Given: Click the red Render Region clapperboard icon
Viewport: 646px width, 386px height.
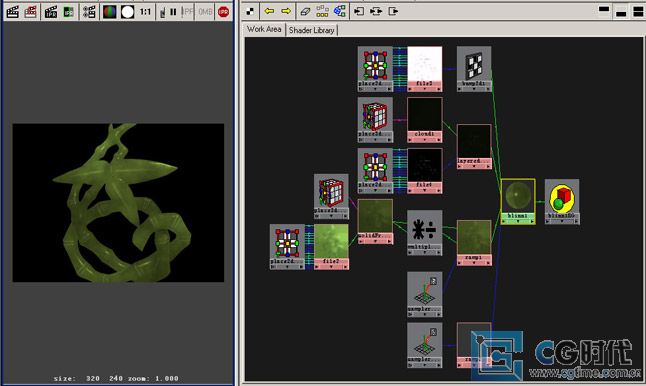Looking at the screenshot, I should [x=30, y=12].
